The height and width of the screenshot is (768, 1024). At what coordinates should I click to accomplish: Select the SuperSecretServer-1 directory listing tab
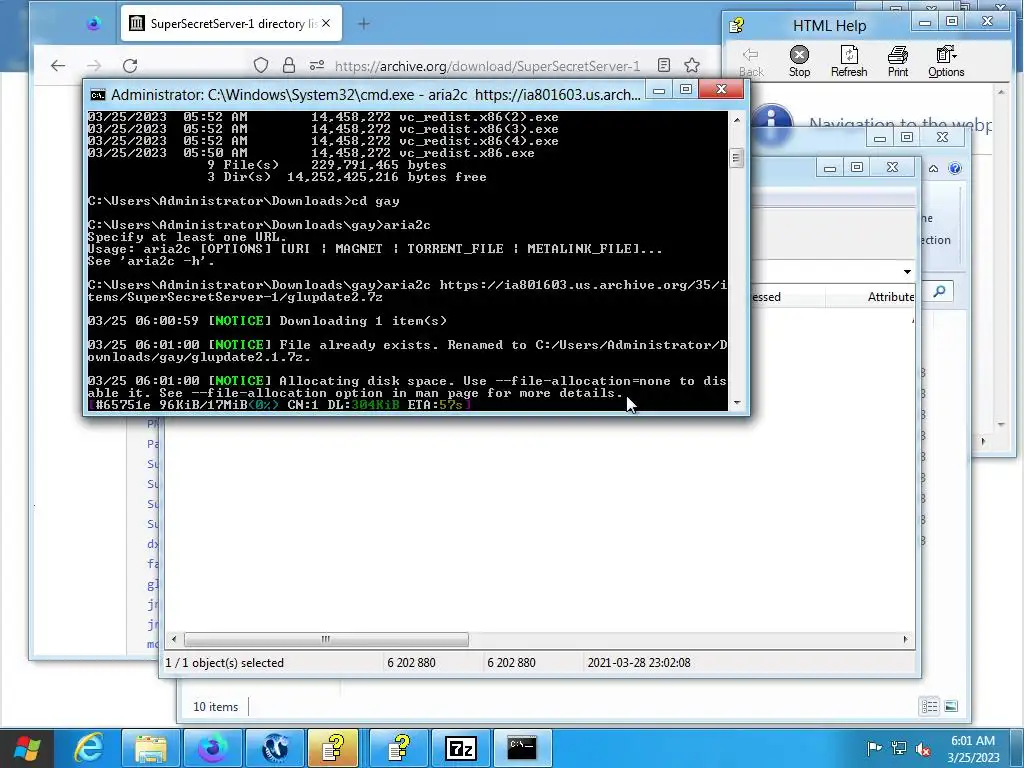coord(231,24)
